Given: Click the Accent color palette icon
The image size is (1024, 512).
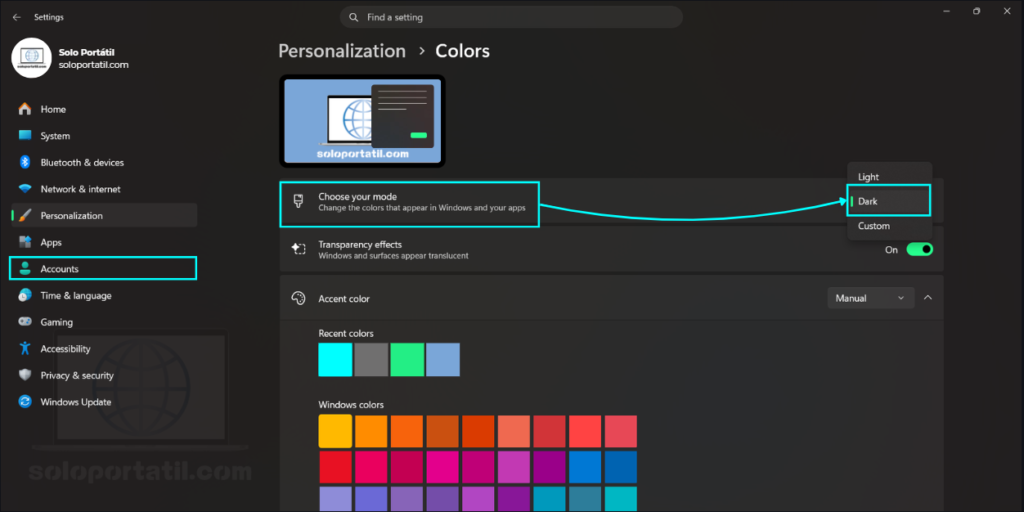Looking at the screenshot, I should point(298,298).
